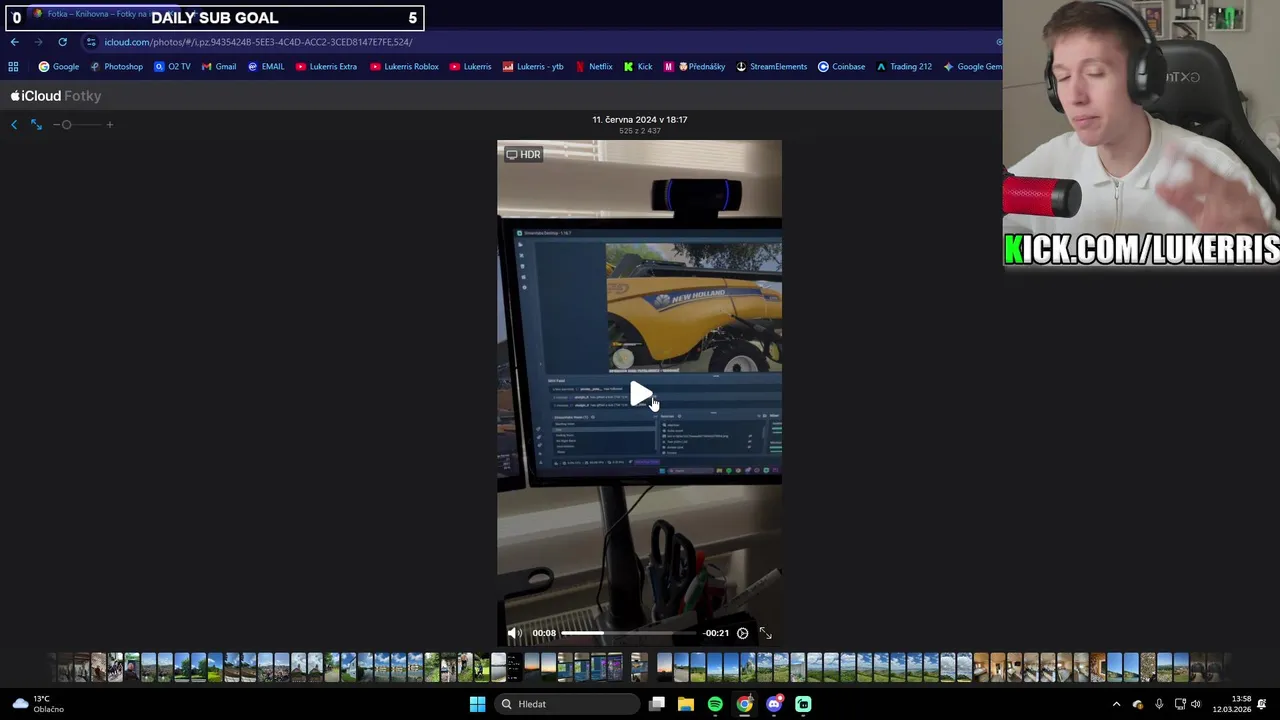This screenshot has width=1280, height=720.
Task: Reload the iCloud page
Action: click(62, 42)
